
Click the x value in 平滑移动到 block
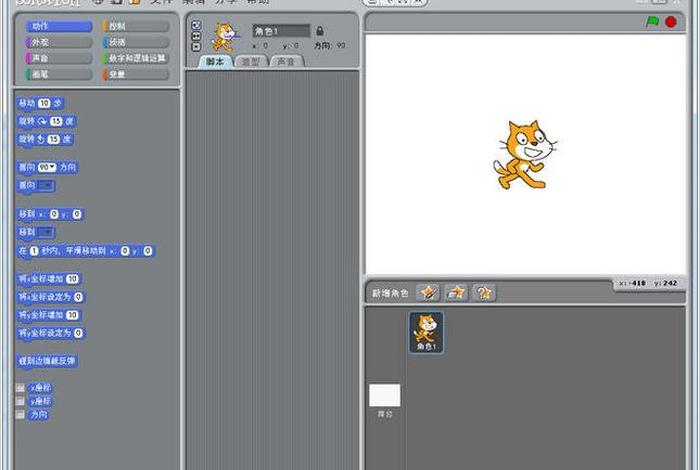[125, 251]
